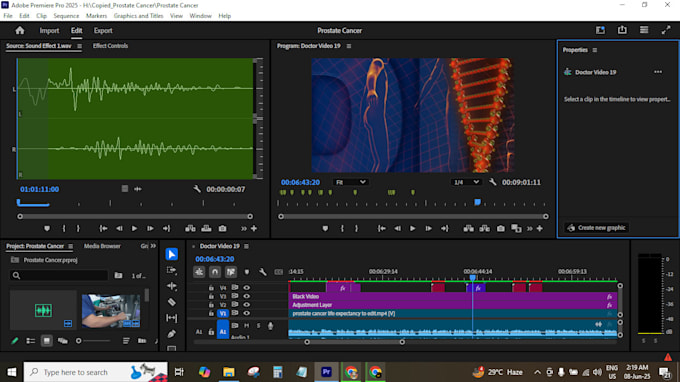
Task: Open Sort Icons menu in Project panel
Action: point(126,341)
